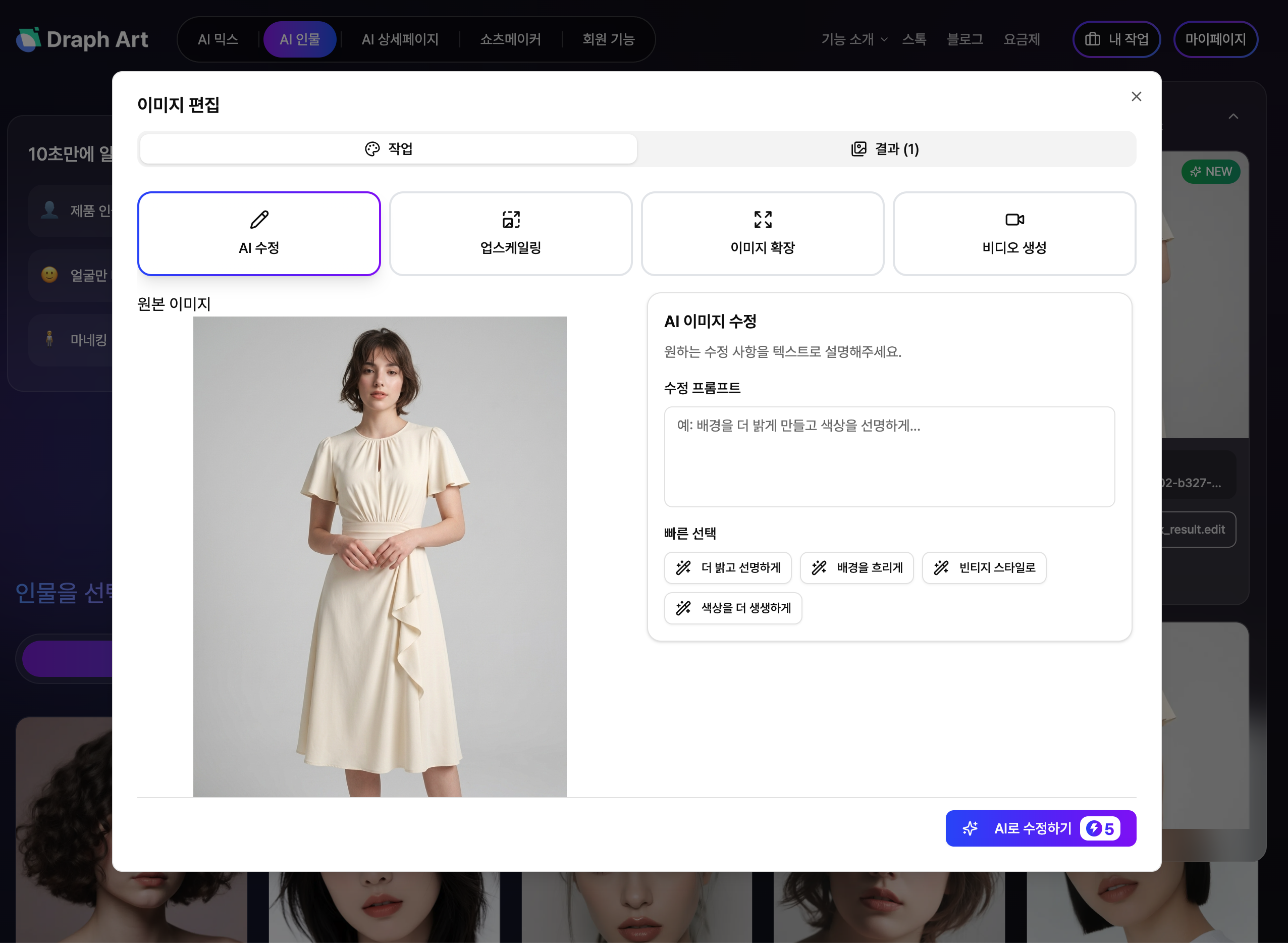Open the AI 상세페이지 nav item

pos(400,39)
